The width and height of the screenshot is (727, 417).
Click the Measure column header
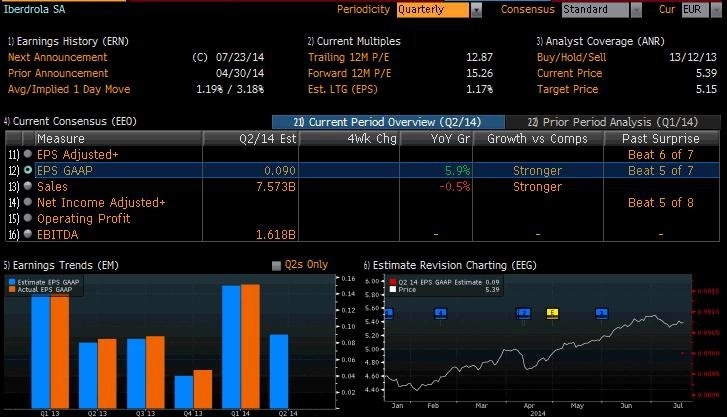point(119,138)
